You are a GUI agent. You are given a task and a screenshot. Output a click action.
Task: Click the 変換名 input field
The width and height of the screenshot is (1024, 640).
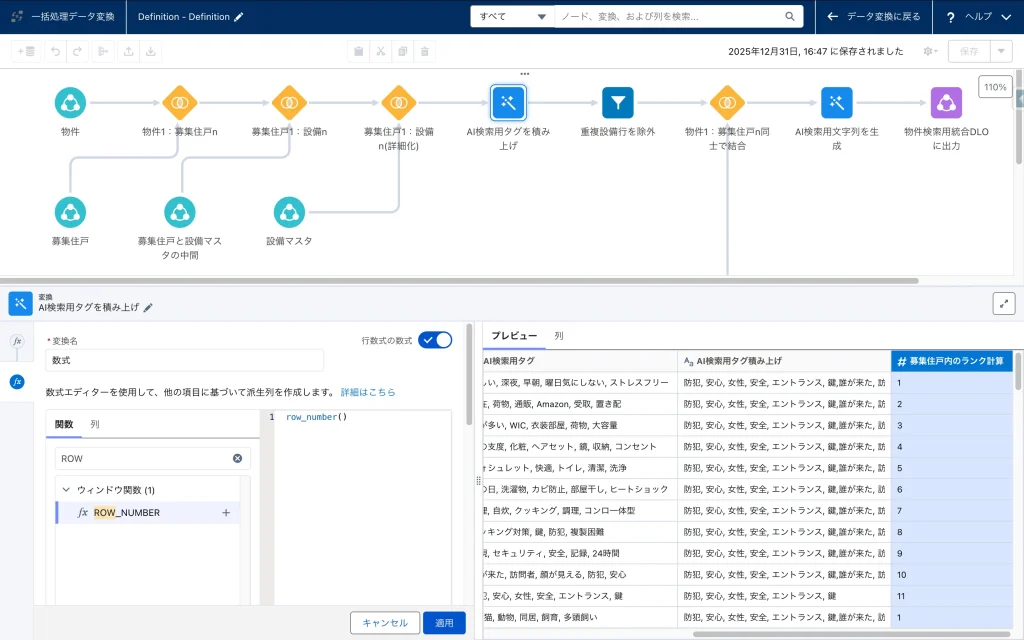pyautogui.click(x=185, y=360)
